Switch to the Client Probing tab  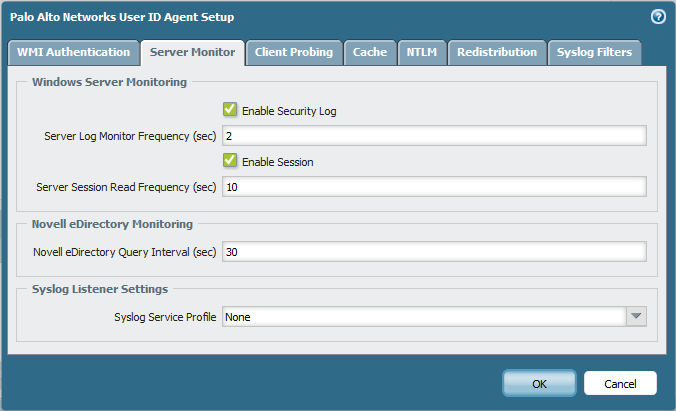294,52
